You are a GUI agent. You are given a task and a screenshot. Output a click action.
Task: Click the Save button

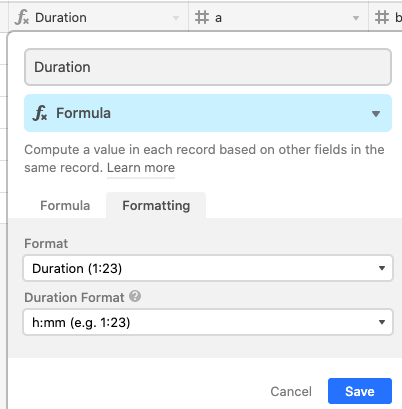tap(360, 391)
